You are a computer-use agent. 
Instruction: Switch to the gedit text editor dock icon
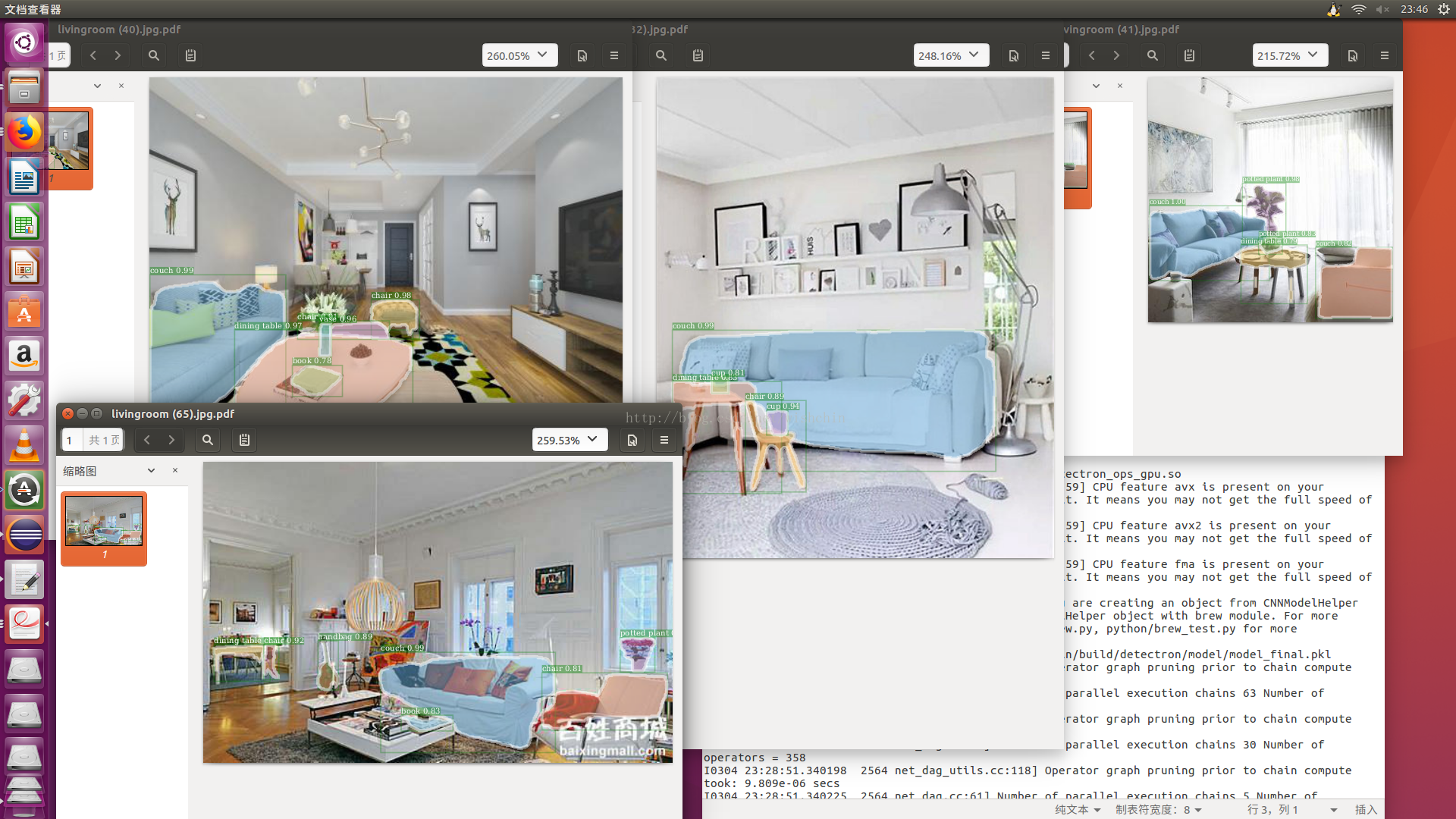24,580
